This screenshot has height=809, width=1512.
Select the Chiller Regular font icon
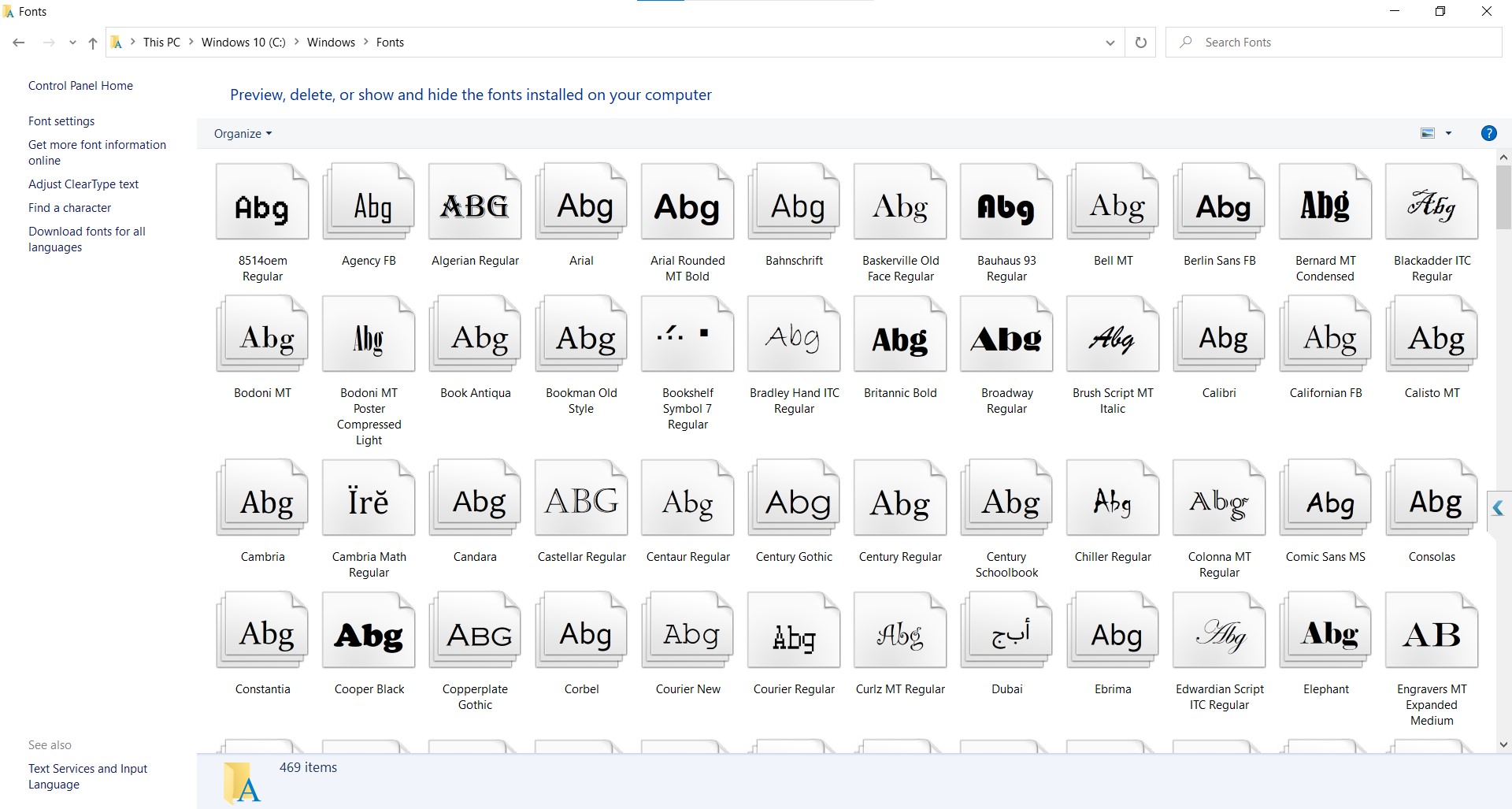coord(1113,498)
